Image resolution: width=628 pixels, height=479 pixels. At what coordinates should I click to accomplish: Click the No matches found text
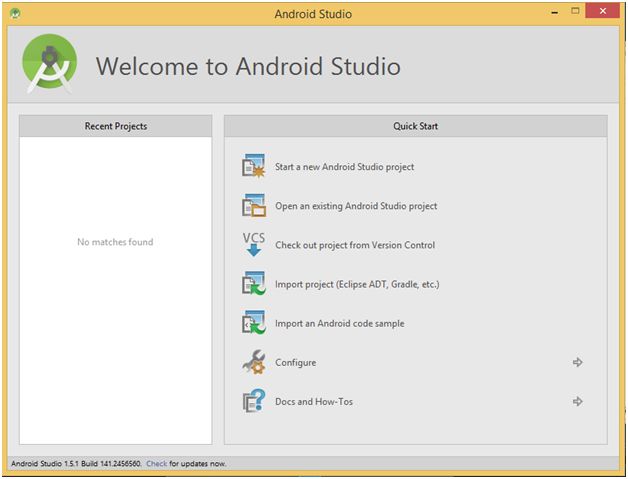coord(115,242)
